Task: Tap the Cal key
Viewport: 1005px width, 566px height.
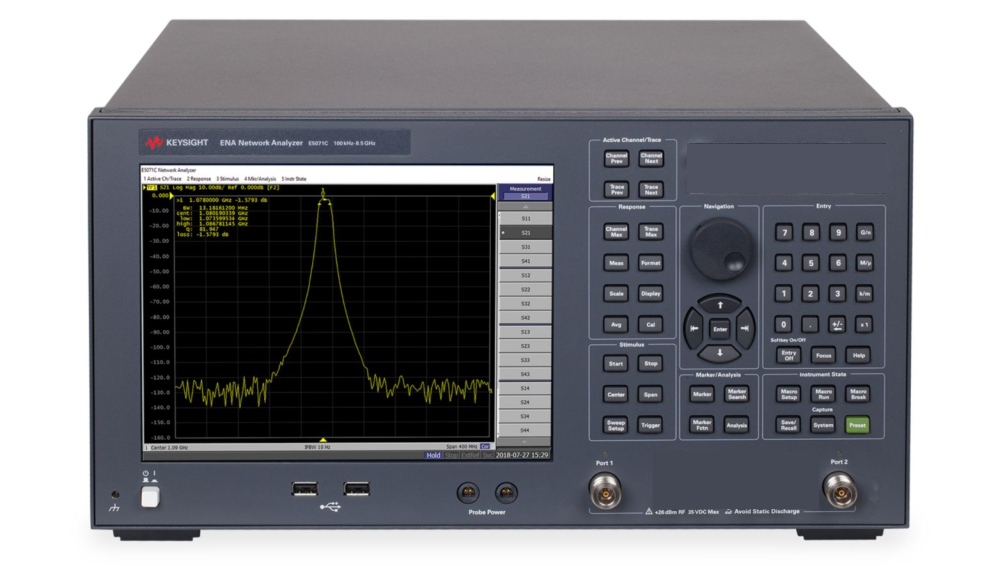Action: (651, 324)
